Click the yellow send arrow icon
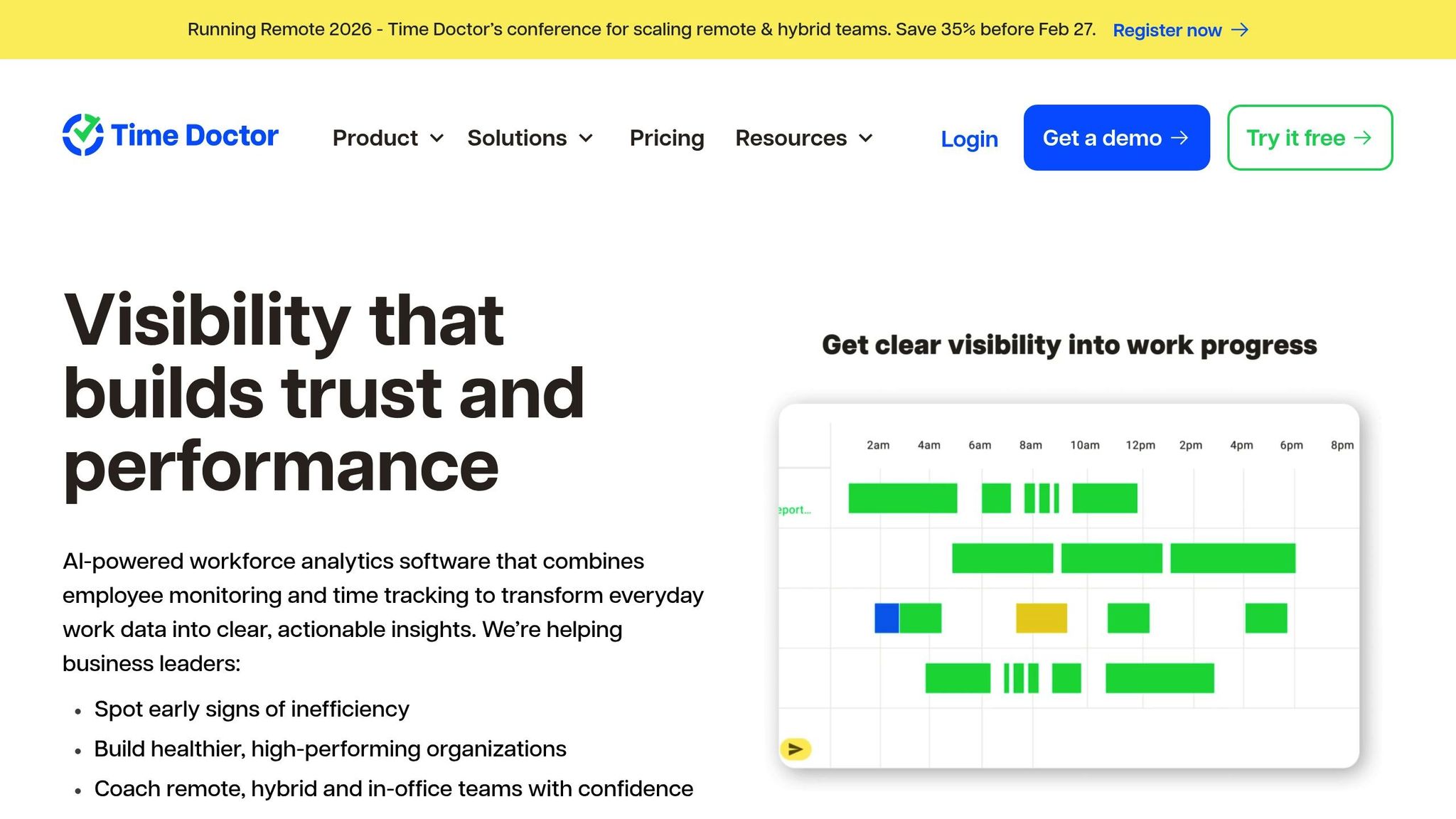 click(x=796, y=749)
